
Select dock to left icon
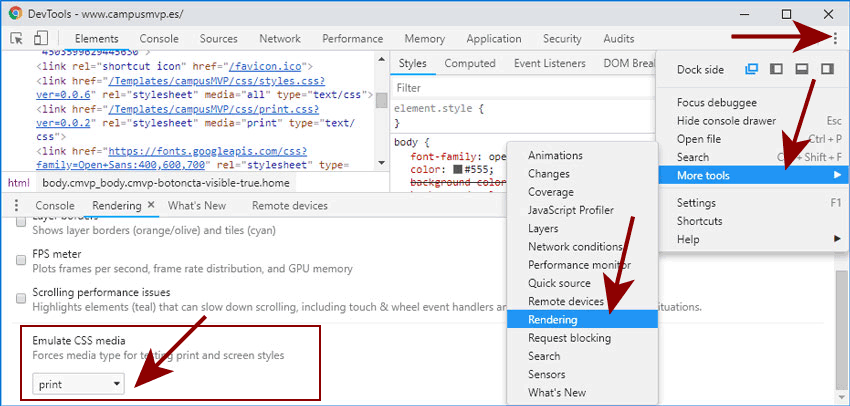(x=777, y=69)
